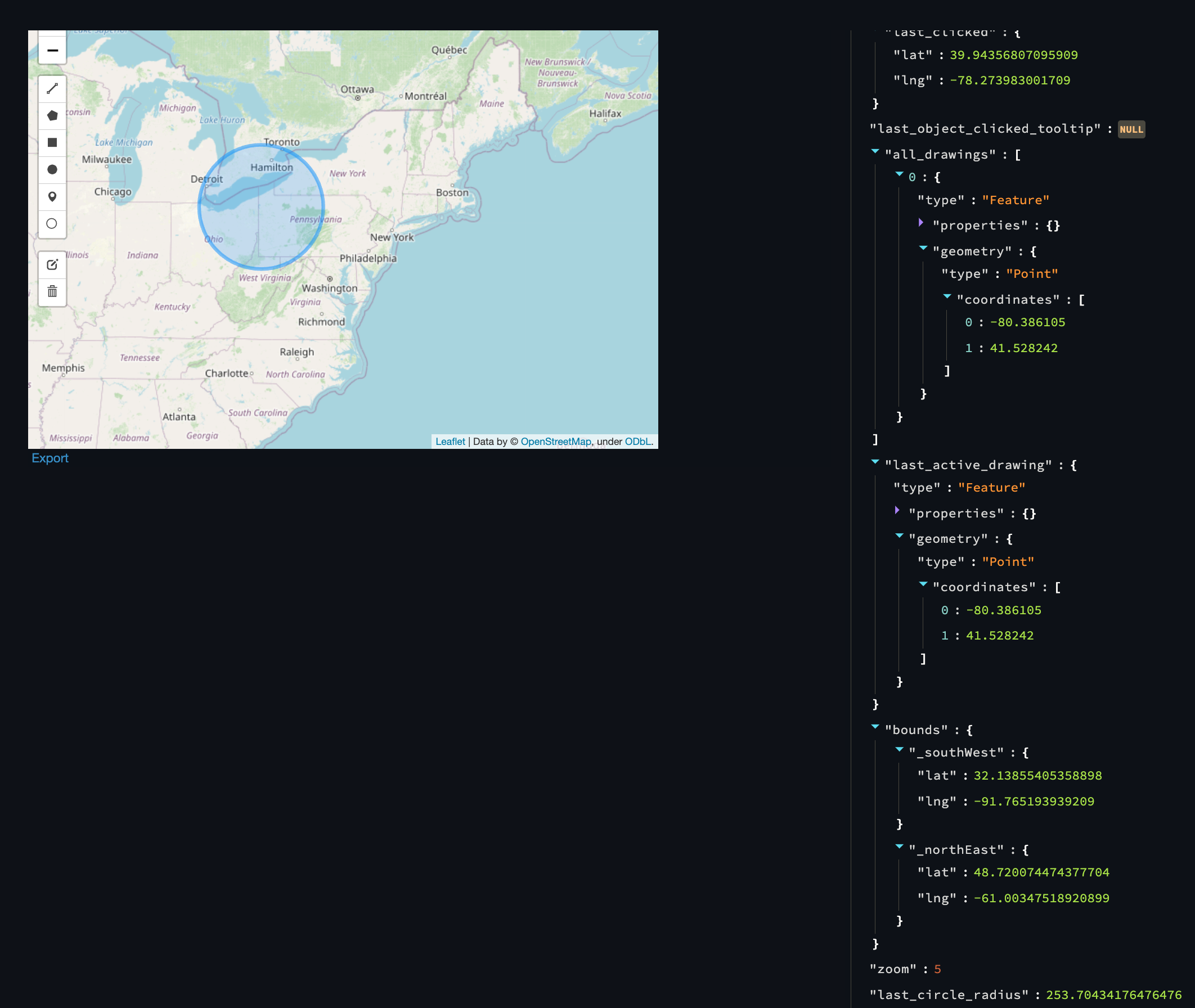Open the edit layers tool
The image size is (1195, 1008).
point(52,264)
